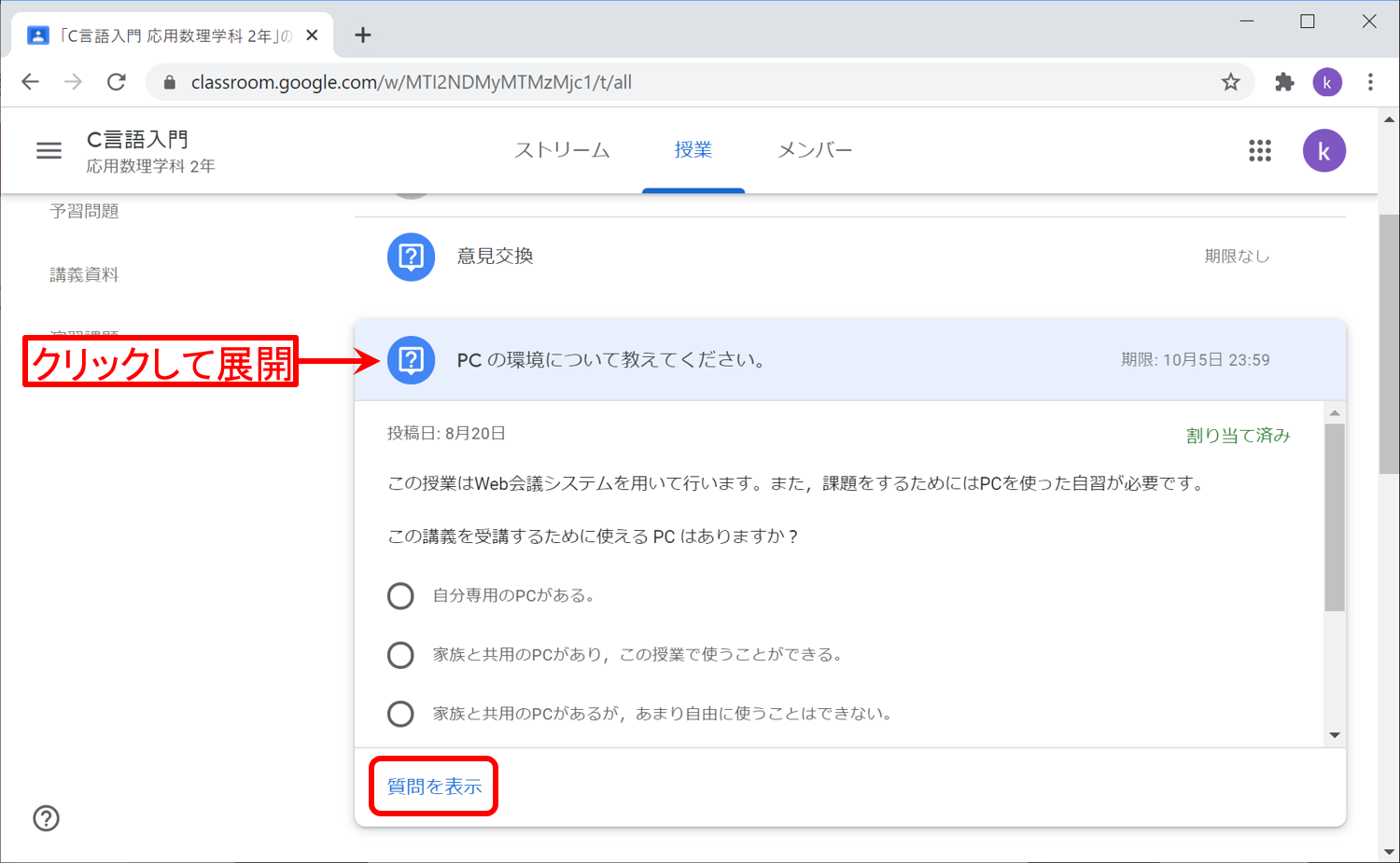Switch to the メンバー tab

point(815,150)
